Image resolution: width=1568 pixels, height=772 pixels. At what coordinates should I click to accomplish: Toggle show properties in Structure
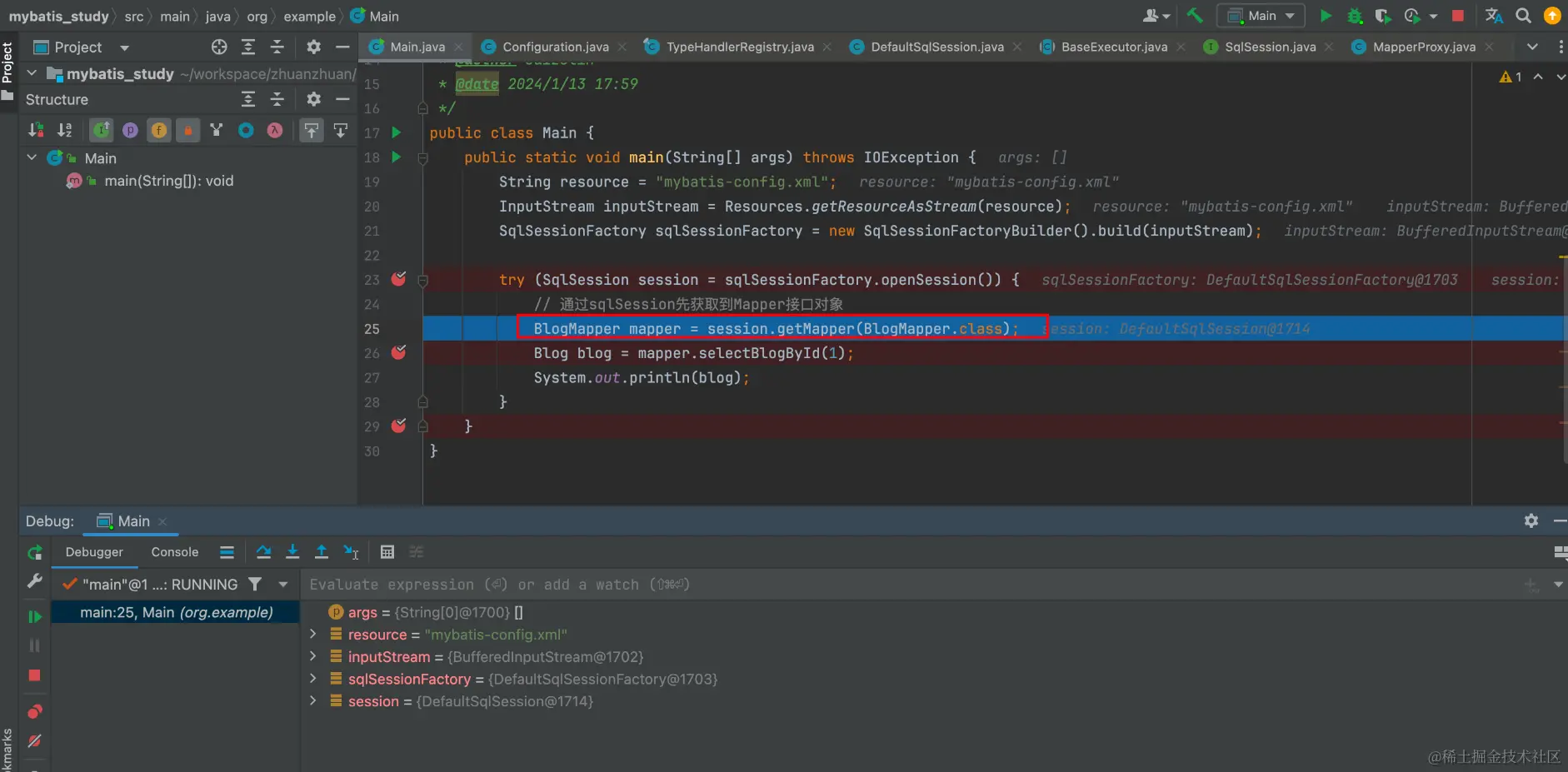click(130, 130)
